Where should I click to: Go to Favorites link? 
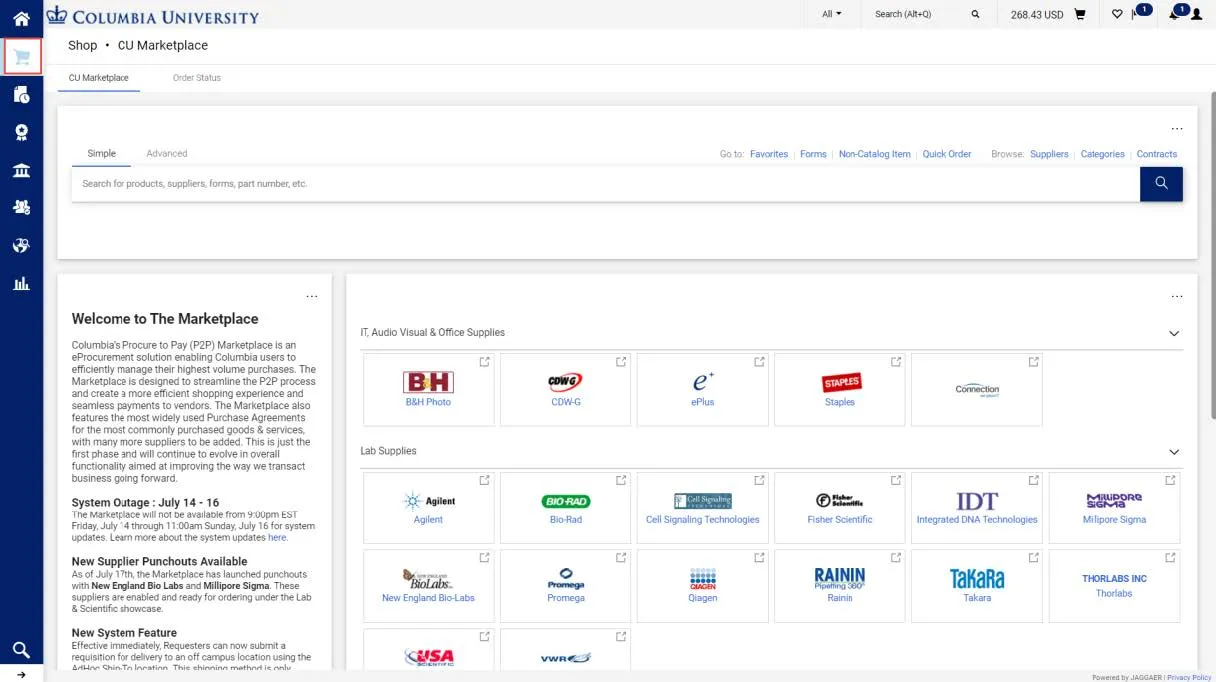pos(769,154)
